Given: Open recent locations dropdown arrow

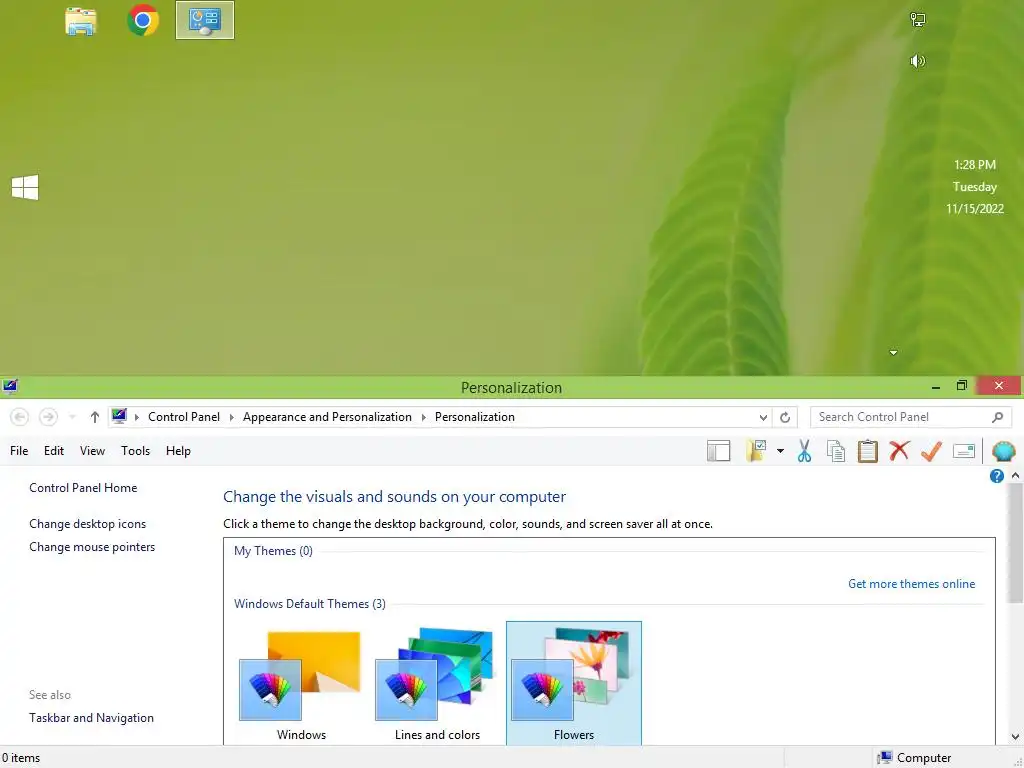Looking at the screenshot, I should click(x=72, y=417).
